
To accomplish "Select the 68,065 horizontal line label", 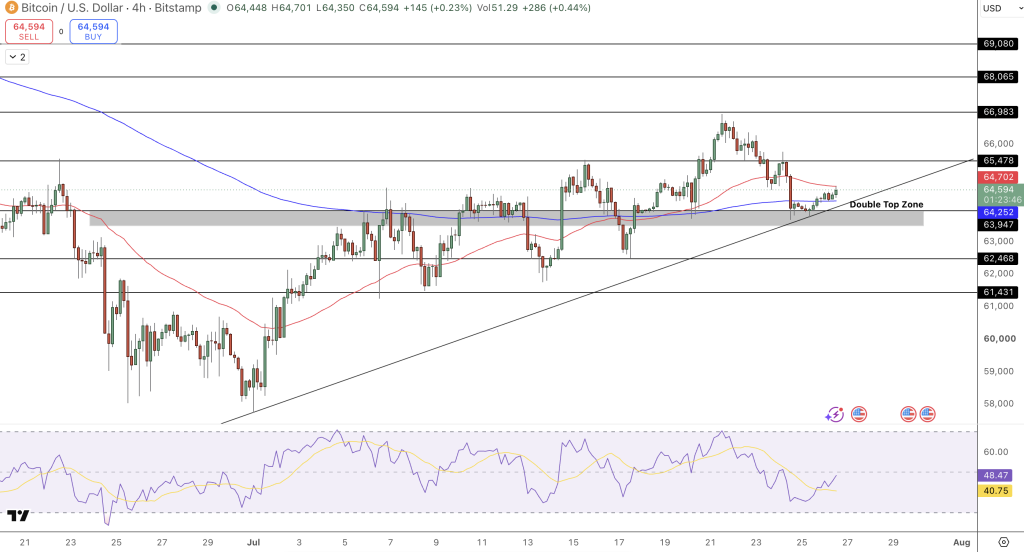I will (998, 76).
